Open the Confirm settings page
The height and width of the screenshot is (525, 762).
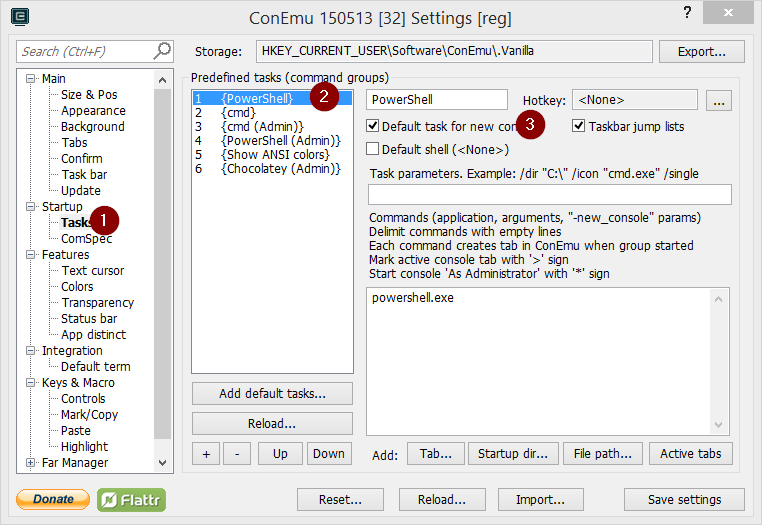[82, 158]
